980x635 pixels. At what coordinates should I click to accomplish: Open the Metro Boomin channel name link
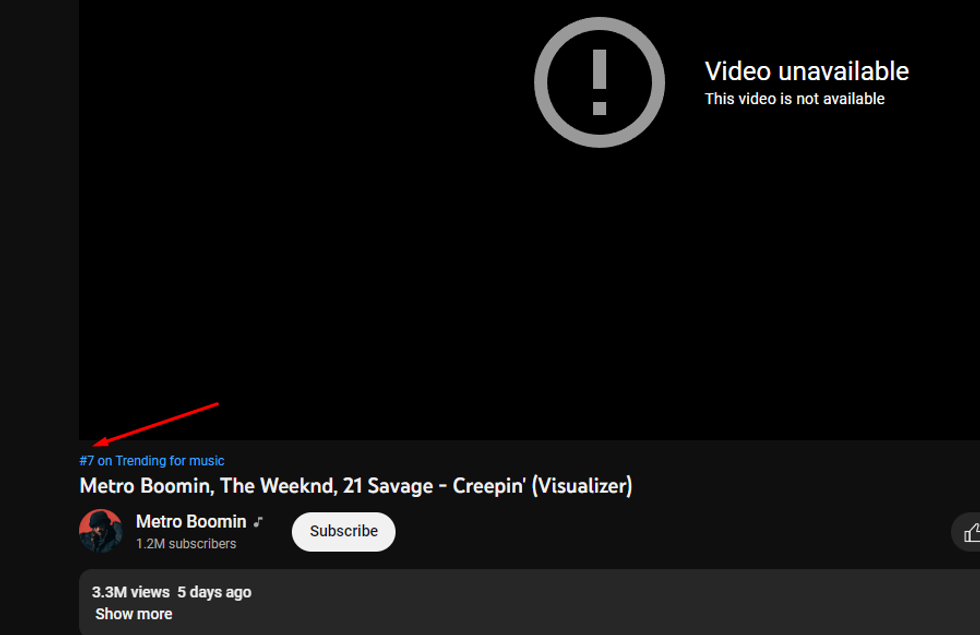click(191, 521)
